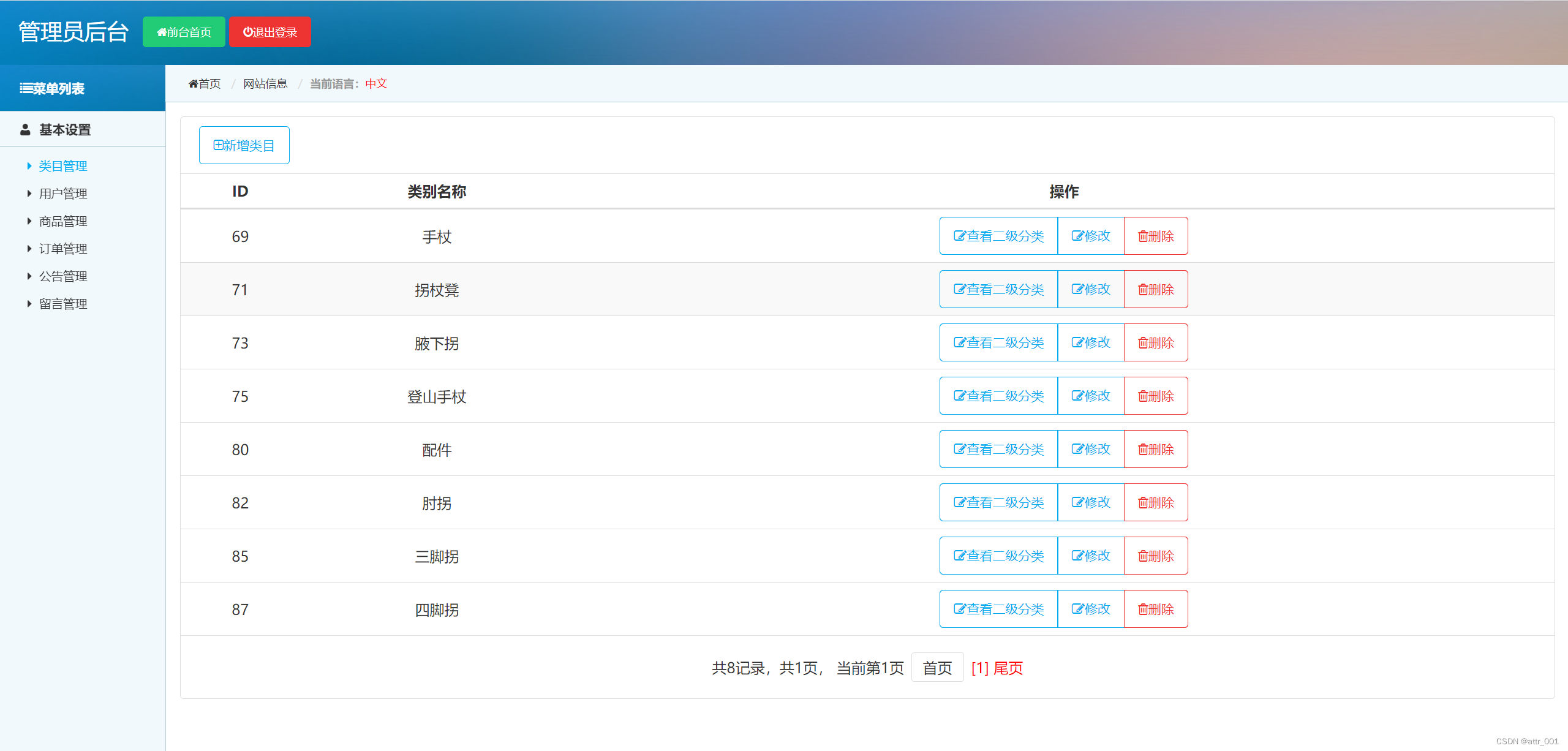Click 网站信息 breadcrumb link
The image size is (1568, 751).
click(x=265, y=83)
